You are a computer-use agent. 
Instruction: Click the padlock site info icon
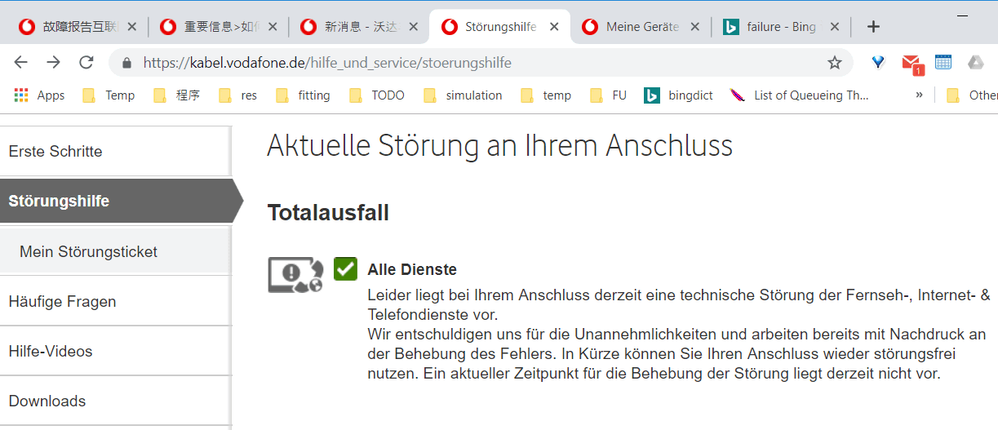click(126, 63)
